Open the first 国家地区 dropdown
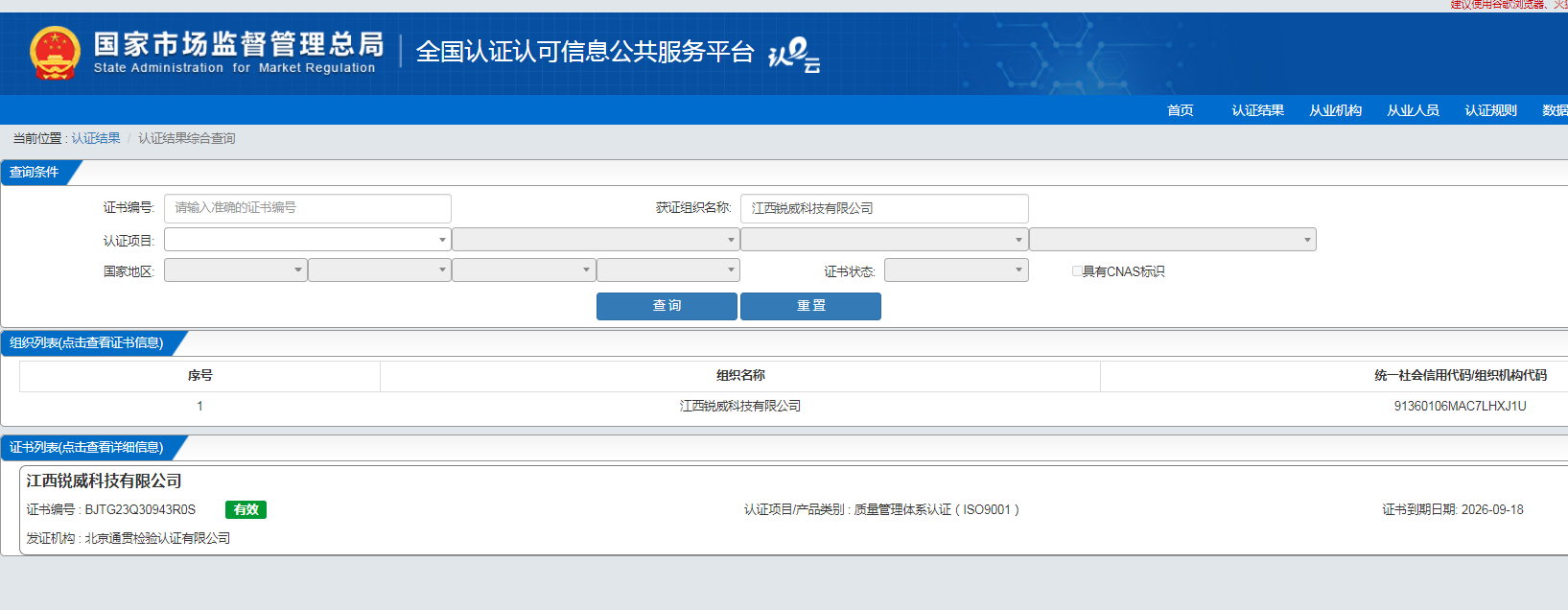The image size is (1568, 610). click(x=236, y=270)
